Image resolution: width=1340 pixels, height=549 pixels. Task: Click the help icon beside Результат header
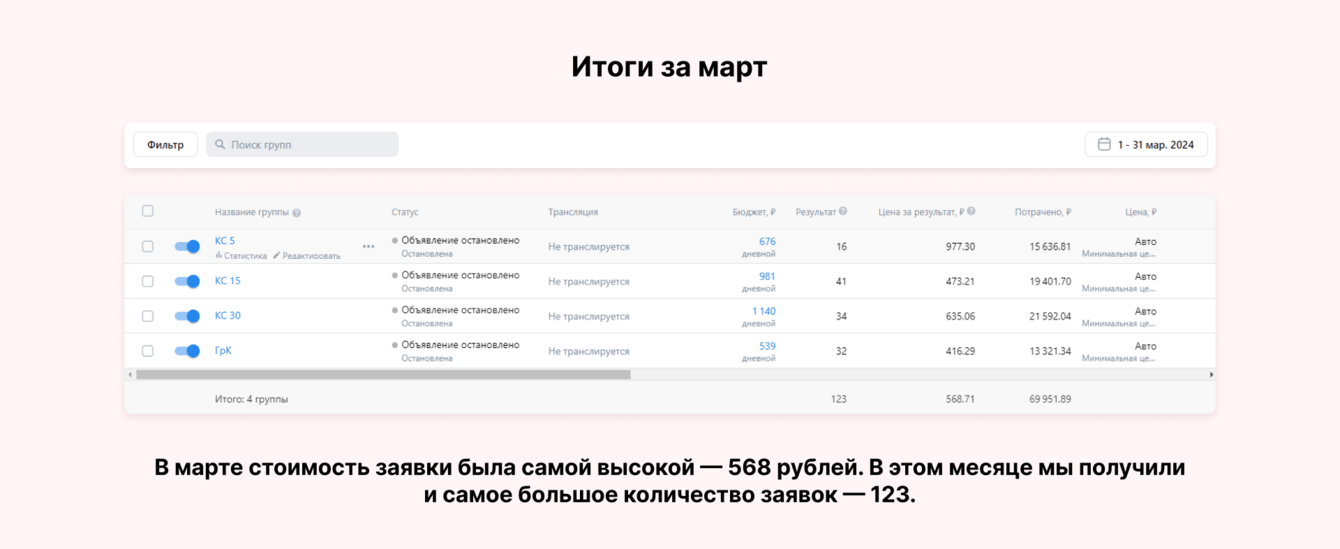tap(843, 212)
